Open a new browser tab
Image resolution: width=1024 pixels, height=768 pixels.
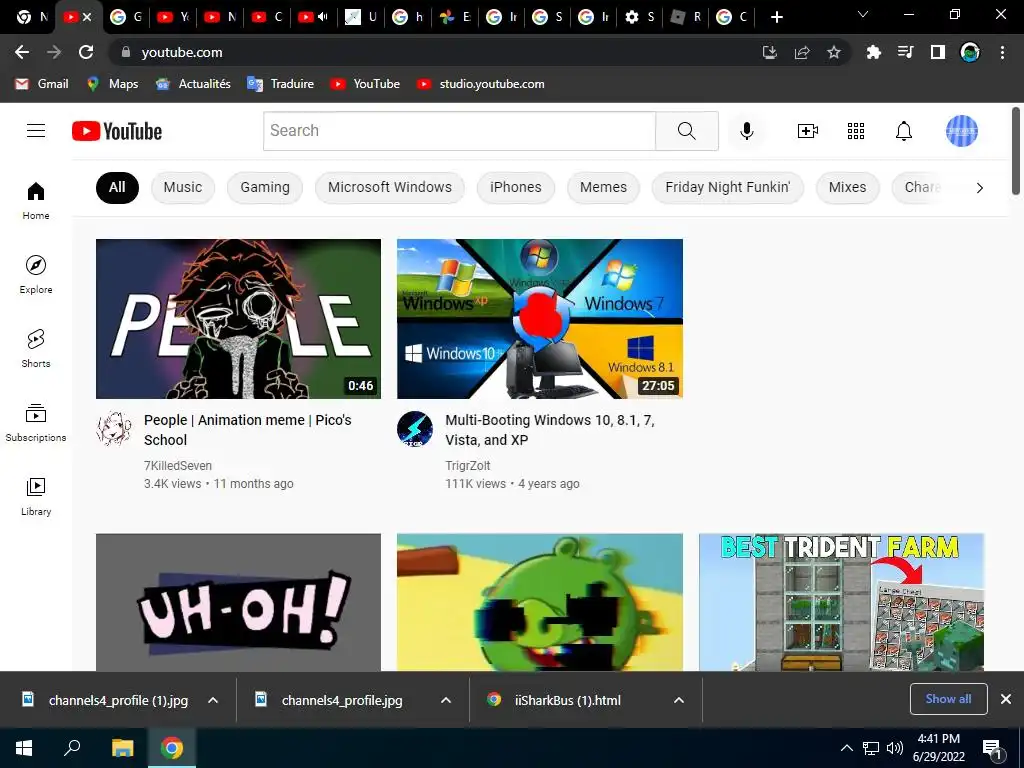pos(776,17)
